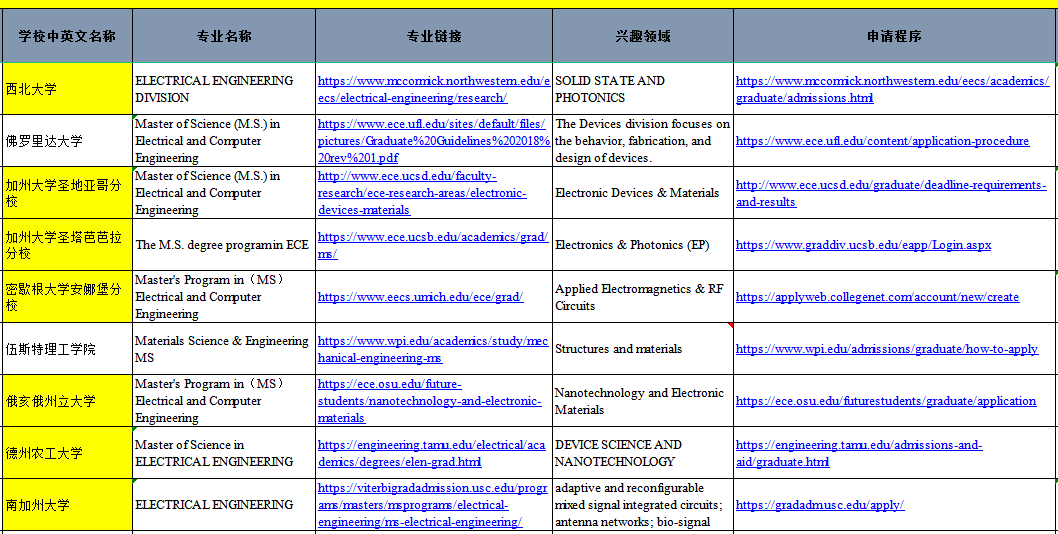Open Northwestern electrical-engineering research link
The width and height of the screenshot is (1058, 534).
pos(434,89)
